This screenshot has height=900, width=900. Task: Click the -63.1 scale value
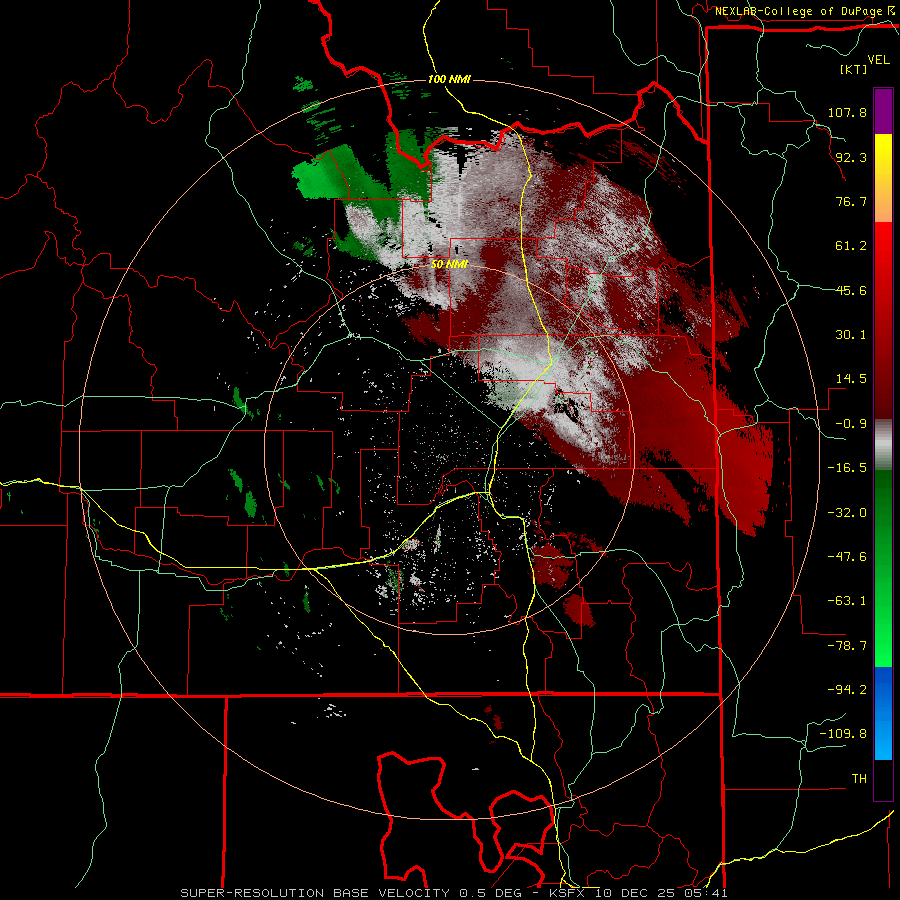pos(847,601)
